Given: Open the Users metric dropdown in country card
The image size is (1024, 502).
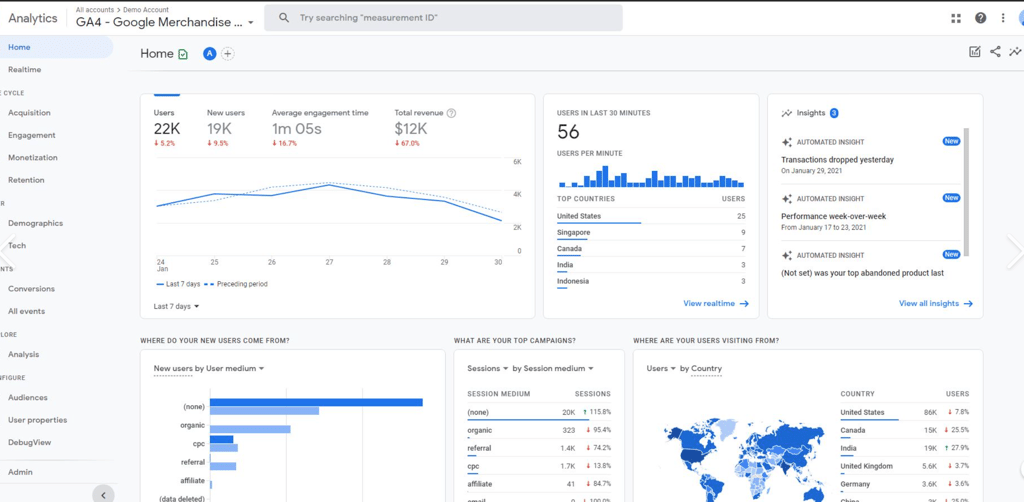Looking at the screenshot, I should coord(661,368).
